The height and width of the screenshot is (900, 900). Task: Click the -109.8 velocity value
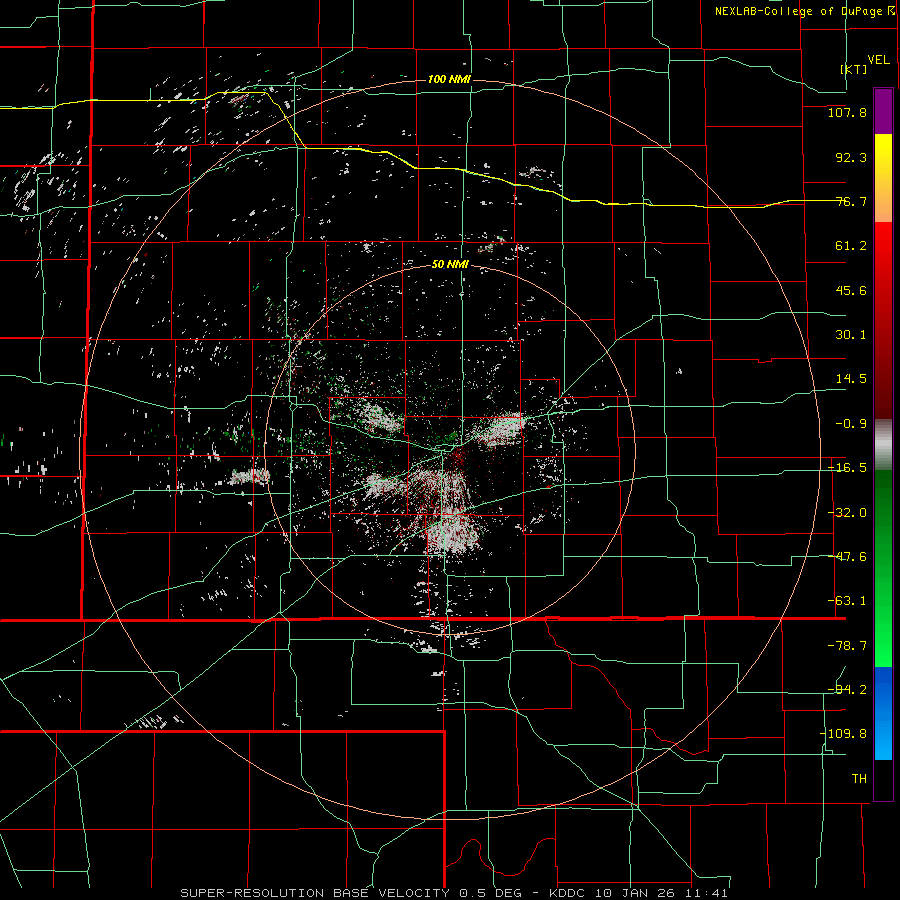(843, 734)
